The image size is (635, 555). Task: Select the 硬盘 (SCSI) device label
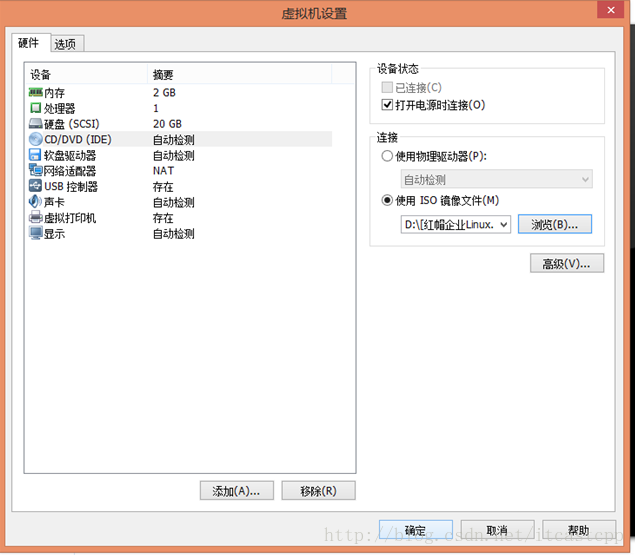pyautogui.click(x=72, y=124)
